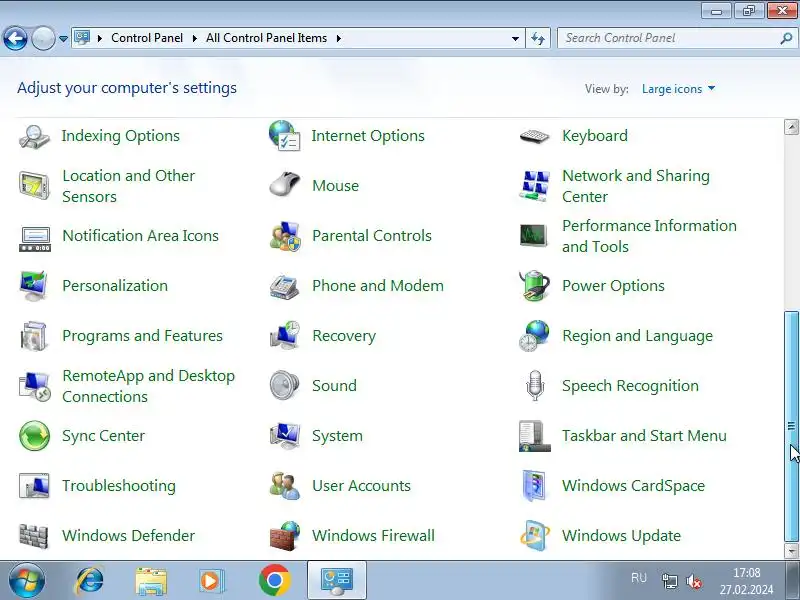Open Google Chrome from the taskbar
This screenshot has height=600, width=800.
pos(274,581)
